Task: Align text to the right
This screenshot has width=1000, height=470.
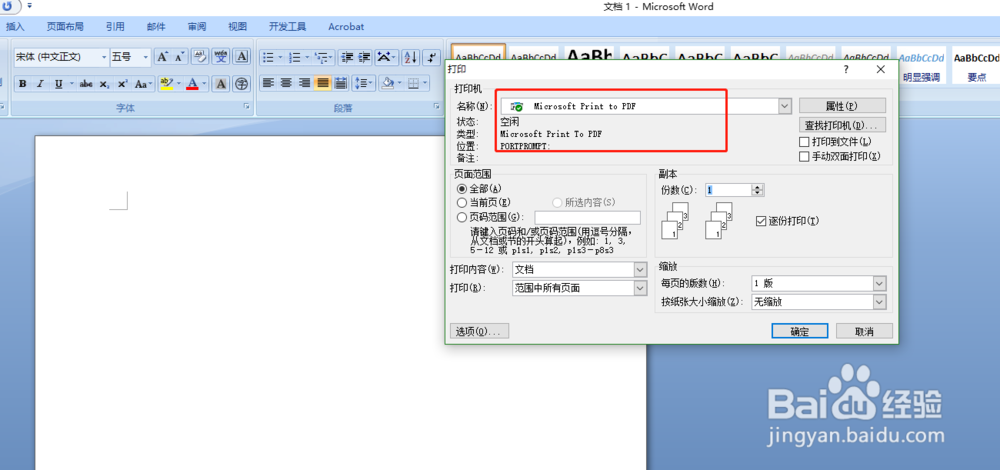Action: [305, 83]
